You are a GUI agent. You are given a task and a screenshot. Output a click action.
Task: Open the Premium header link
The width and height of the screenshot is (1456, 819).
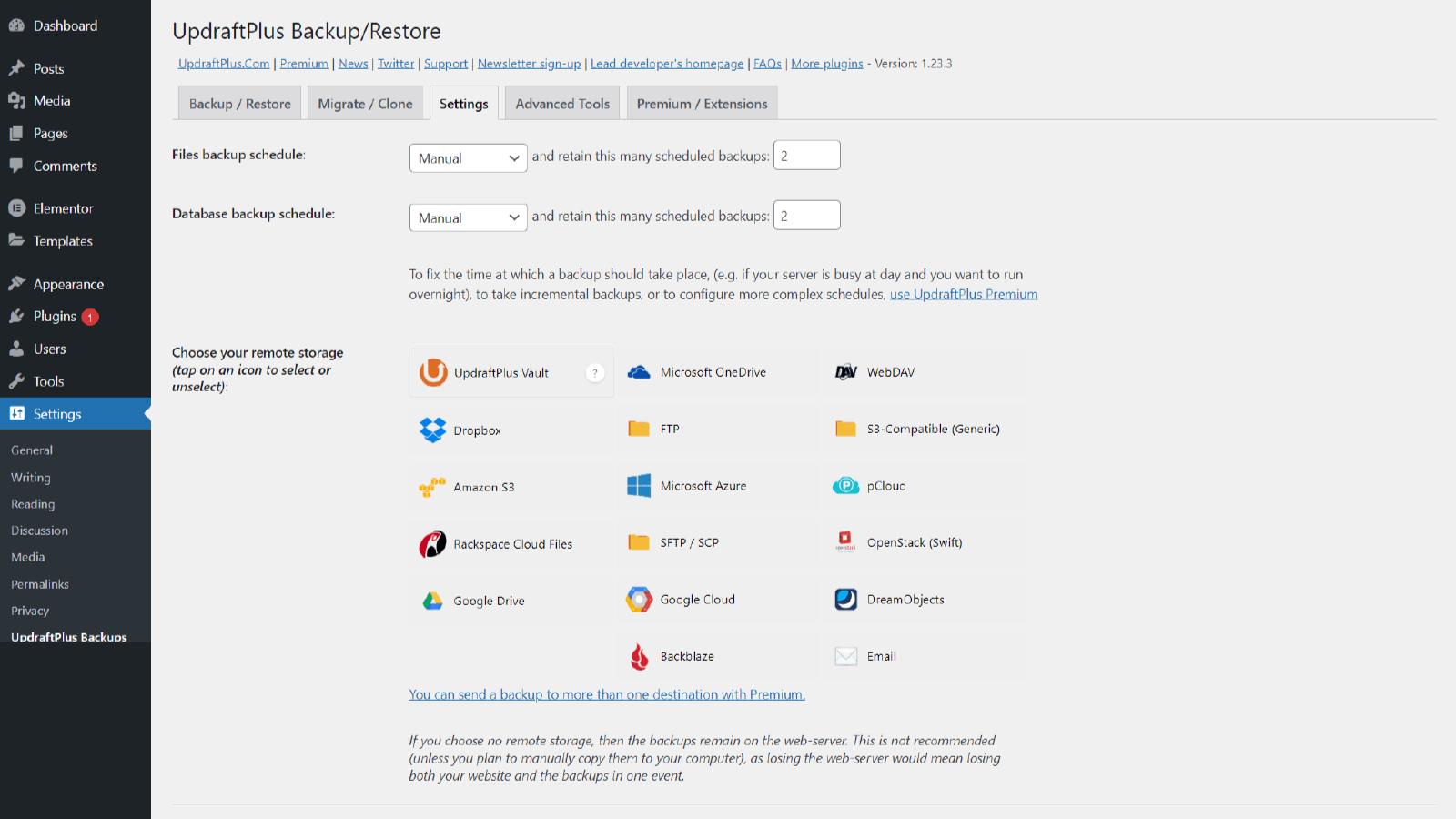tap(304, 64)
